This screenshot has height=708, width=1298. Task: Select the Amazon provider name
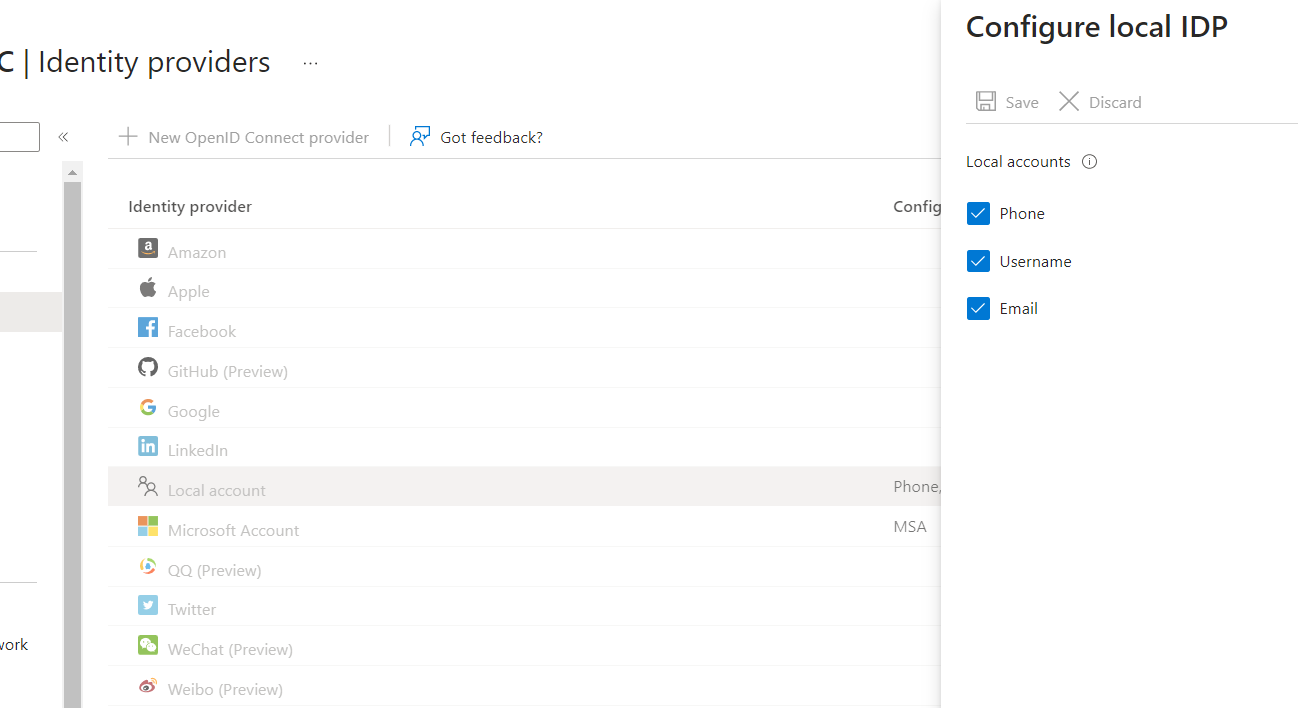click(197, 252)
